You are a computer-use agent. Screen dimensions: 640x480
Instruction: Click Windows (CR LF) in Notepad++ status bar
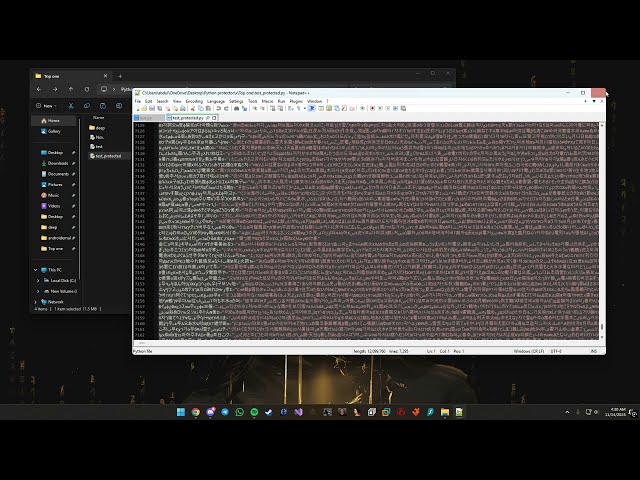[x=529, y=351]
